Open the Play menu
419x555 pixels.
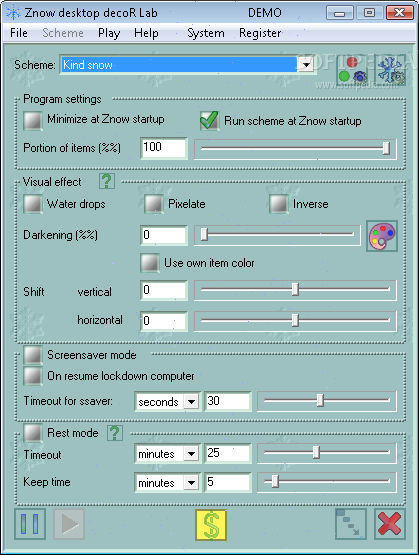109,33
